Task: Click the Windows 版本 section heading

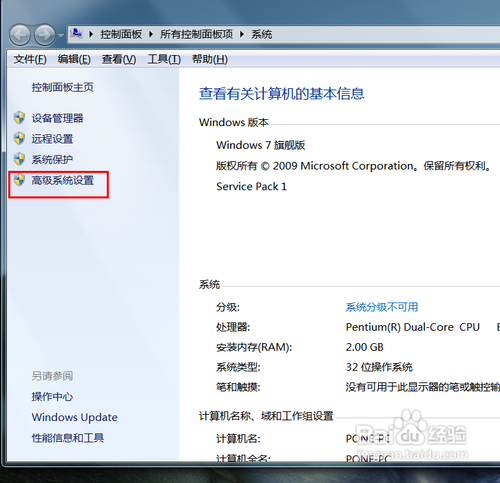Action: (234, 122)
